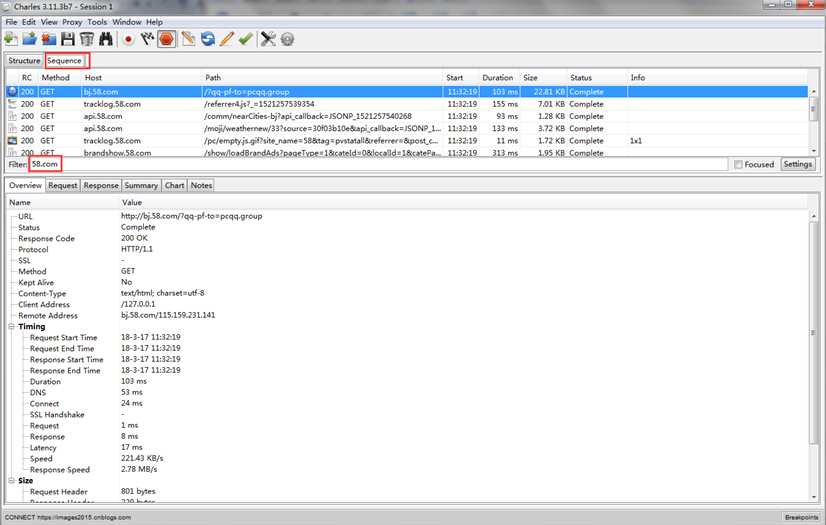Click the Breakpoints button in status bar
The image size is (826, 525).
[x=801, y=518]
